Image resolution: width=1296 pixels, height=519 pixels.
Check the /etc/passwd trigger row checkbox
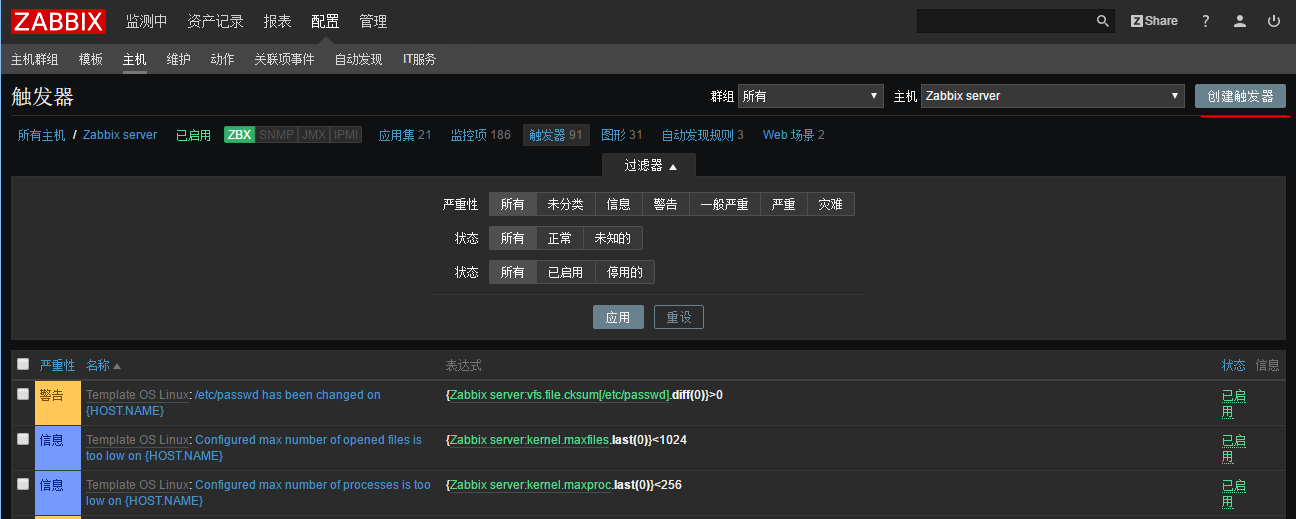23,394
